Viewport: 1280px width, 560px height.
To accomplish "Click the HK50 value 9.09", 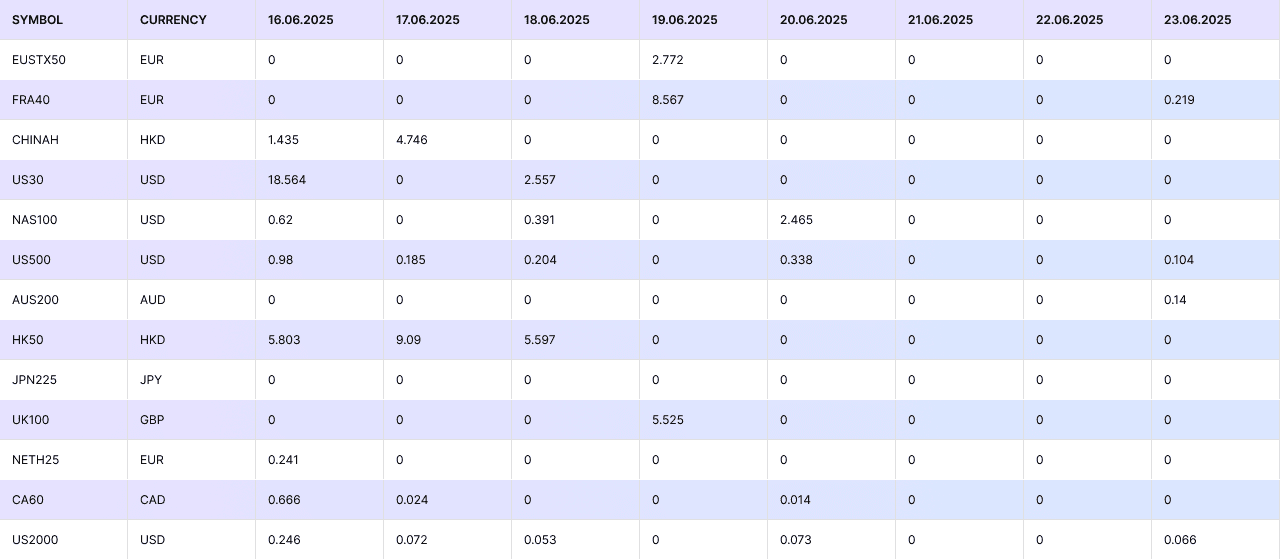I will coord(408,340).
